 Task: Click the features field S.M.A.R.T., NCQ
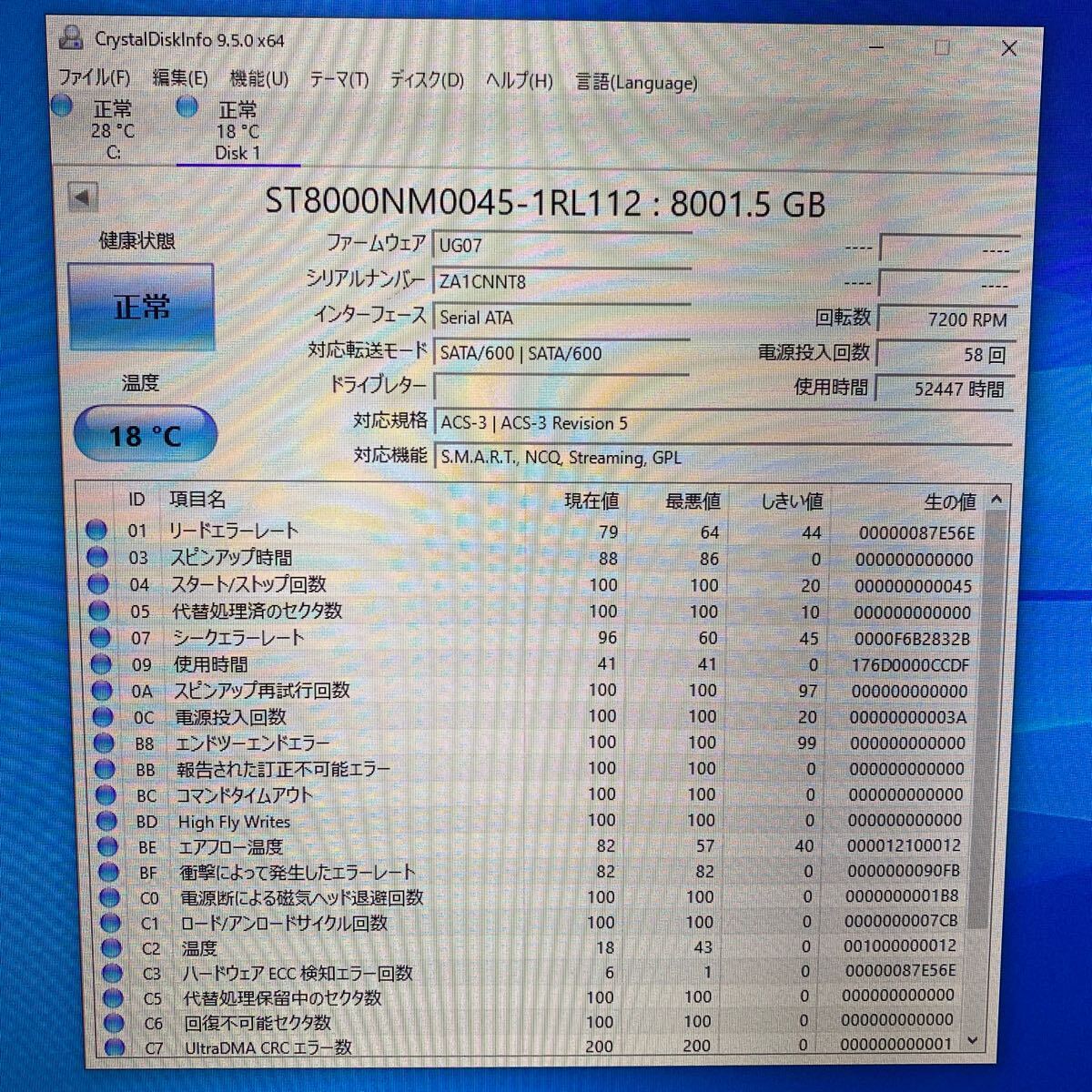tap(723, 457)
